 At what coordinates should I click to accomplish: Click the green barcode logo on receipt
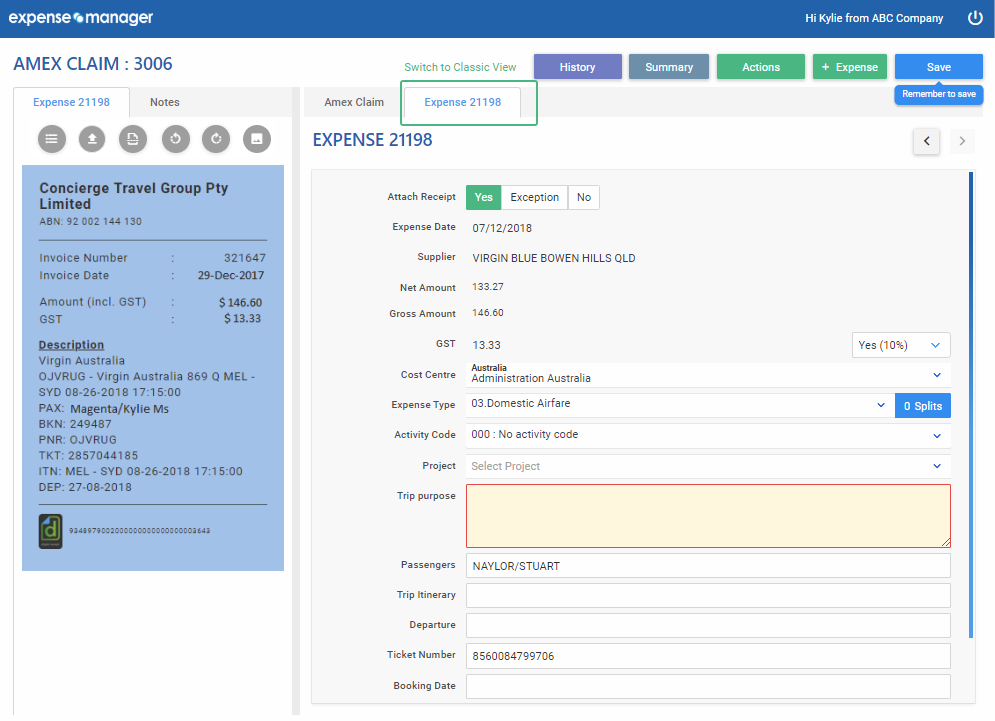coord(51,531)
